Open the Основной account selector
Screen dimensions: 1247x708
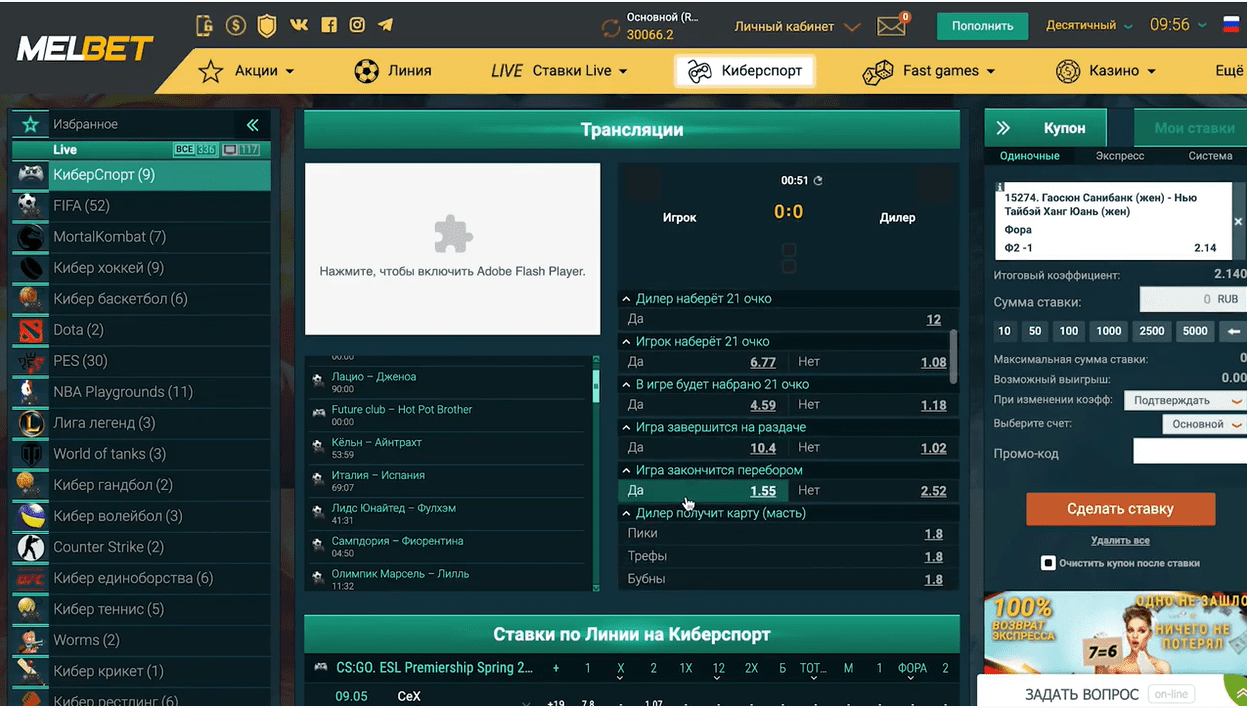pos(1203,424)
